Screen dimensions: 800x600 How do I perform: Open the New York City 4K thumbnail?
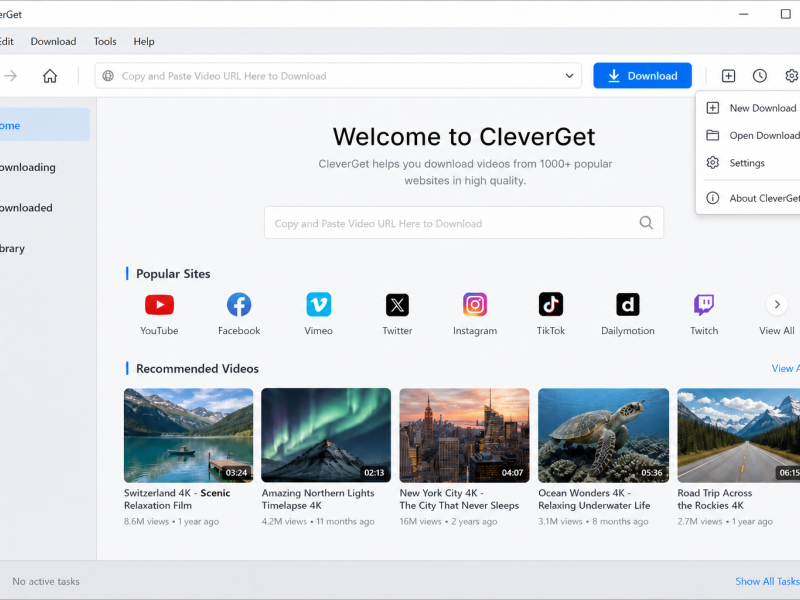464,435
